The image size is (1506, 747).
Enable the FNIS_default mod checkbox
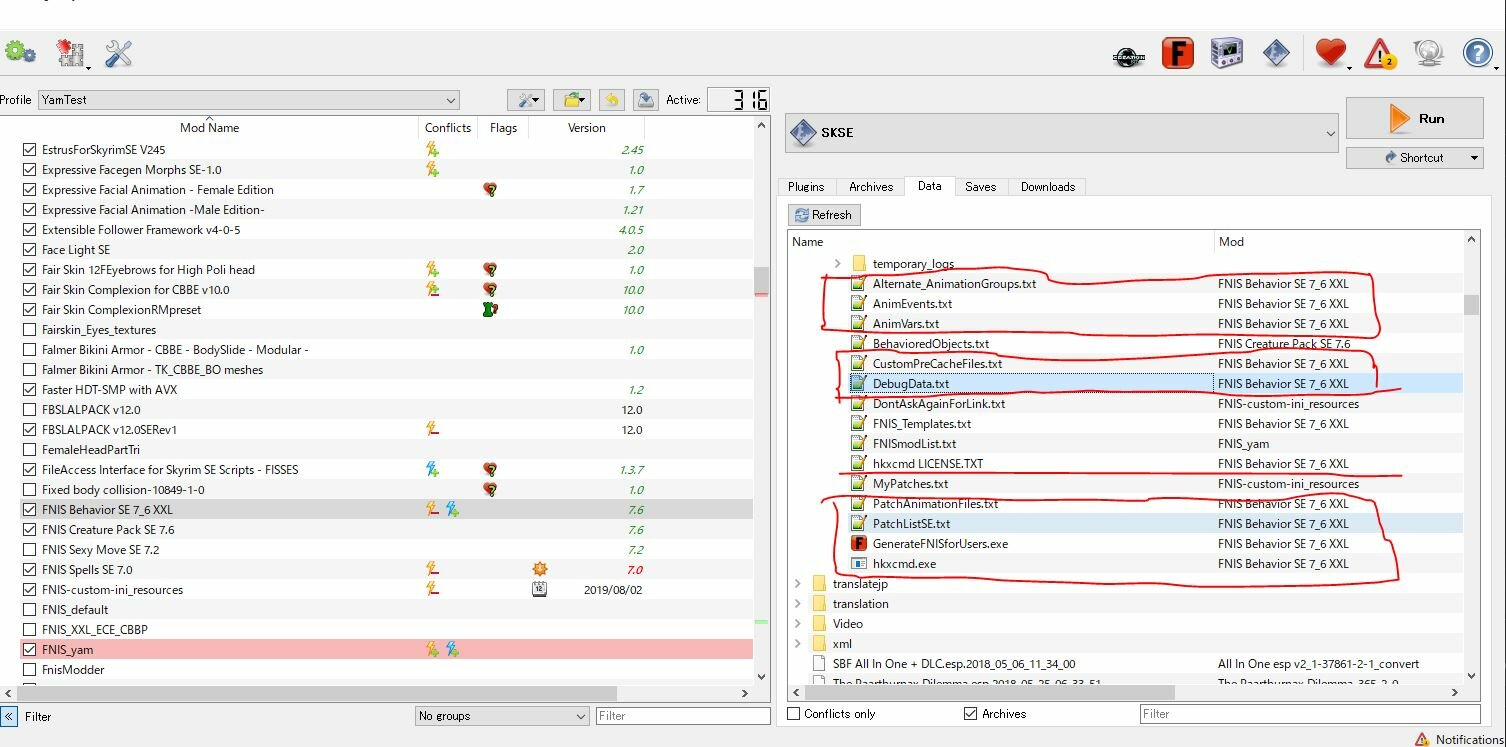point(29,609)
